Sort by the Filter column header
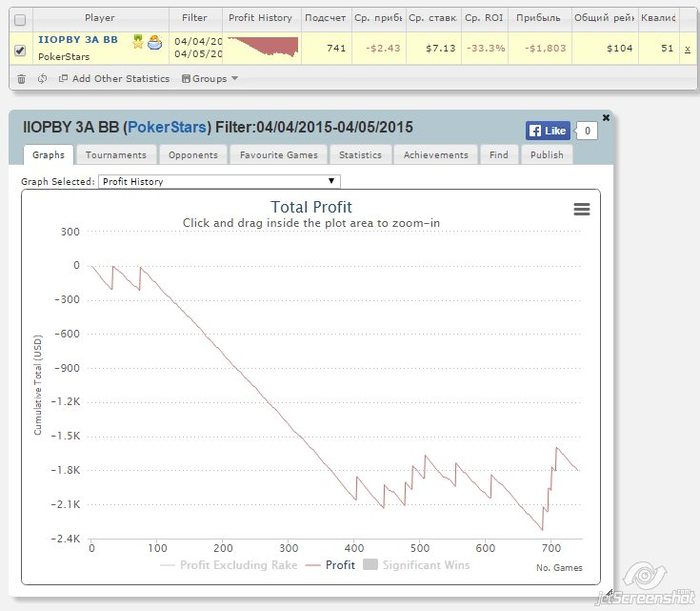Viewport: 700px width, 611px height. click(x=195, y=18)
